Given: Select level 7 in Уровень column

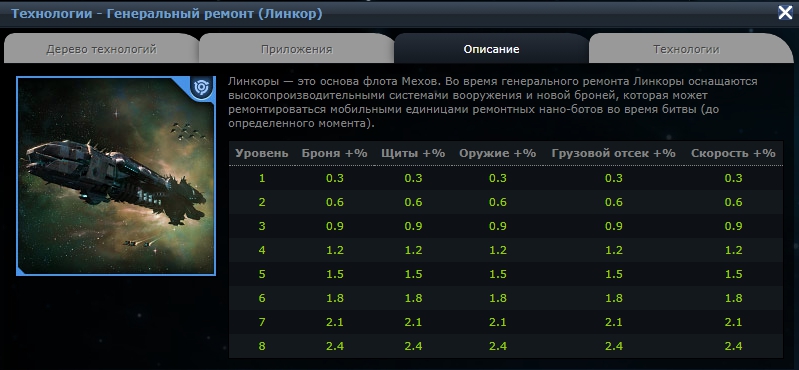Looking at the screenshot, I should [262, 322].
